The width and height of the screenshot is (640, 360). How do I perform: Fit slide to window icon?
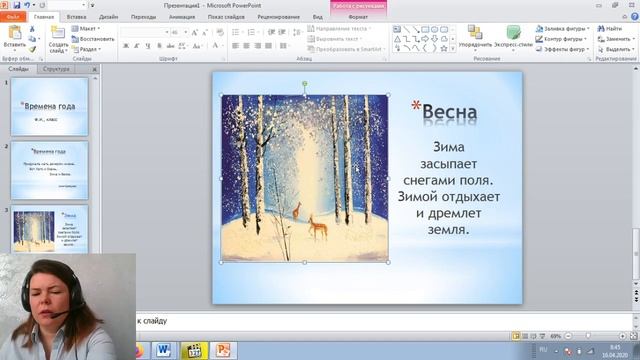coord(633,336)
